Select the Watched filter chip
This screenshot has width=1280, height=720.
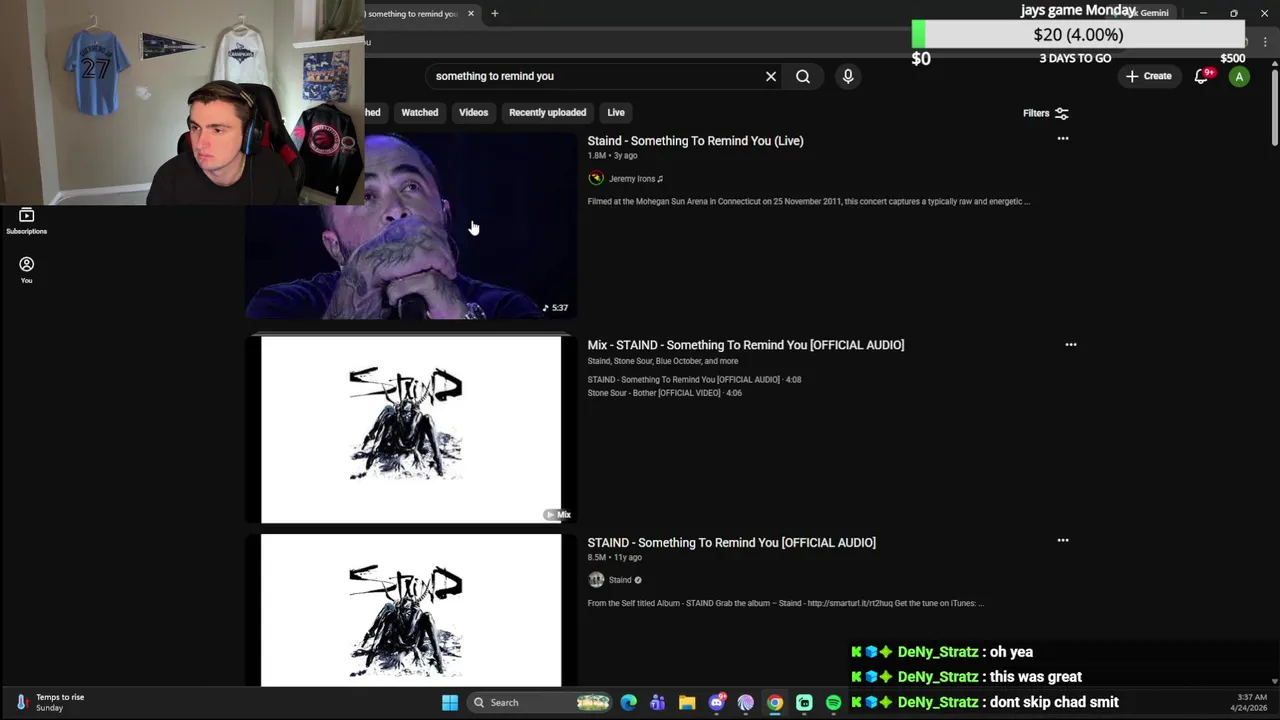pos(420,112)
